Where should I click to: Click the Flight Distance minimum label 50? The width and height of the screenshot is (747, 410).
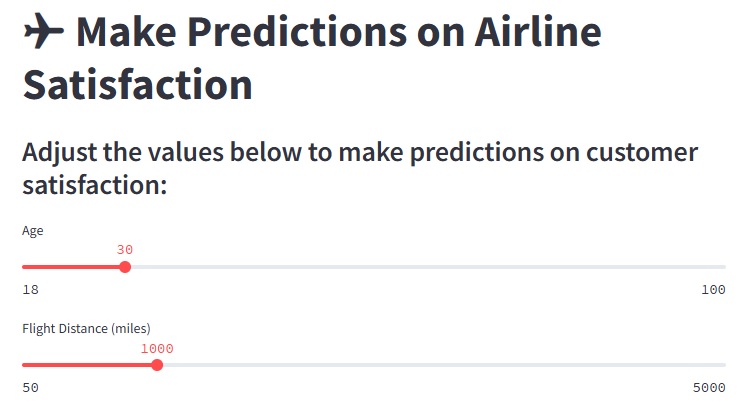coord(30,388)
